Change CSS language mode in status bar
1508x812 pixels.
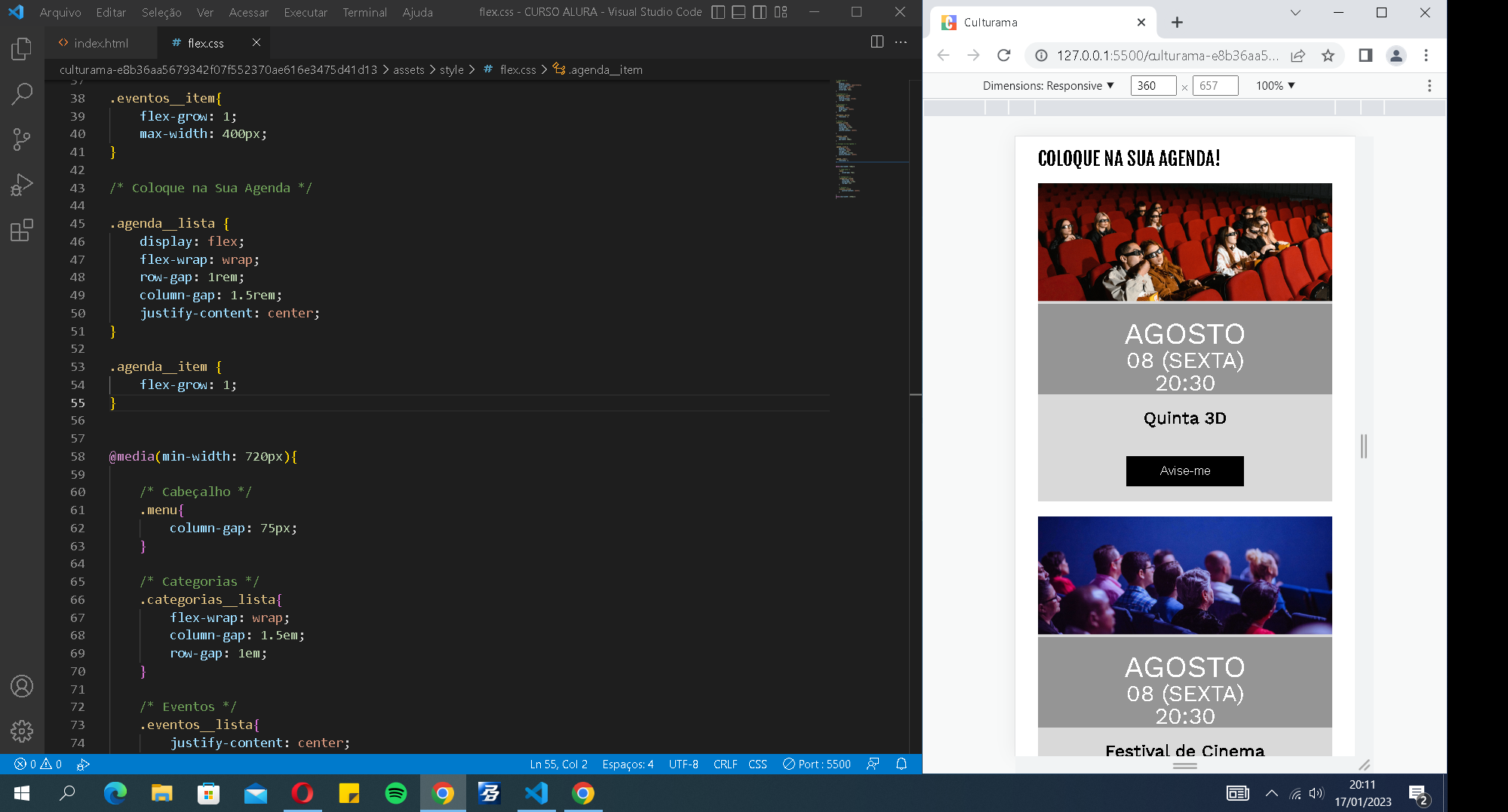click(x=757, y=764)
